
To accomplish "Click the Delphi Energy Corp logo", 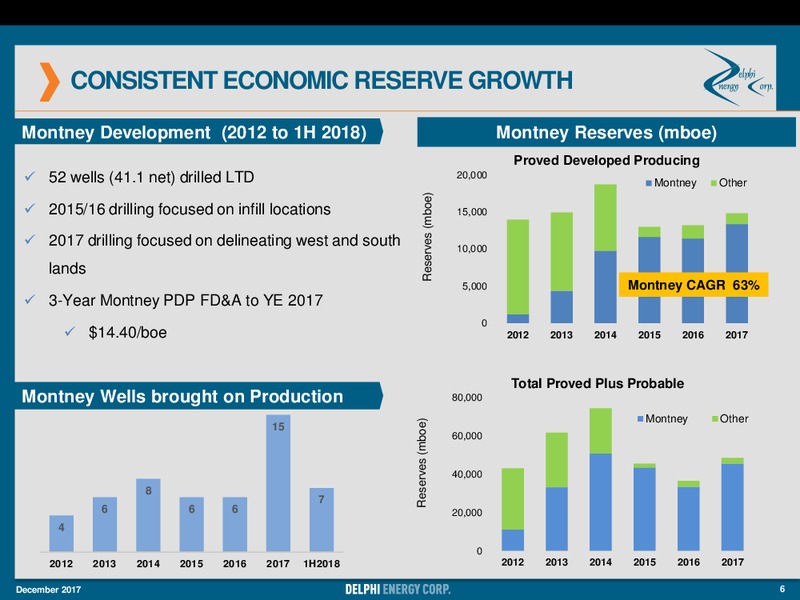I will tap(738, 77).
